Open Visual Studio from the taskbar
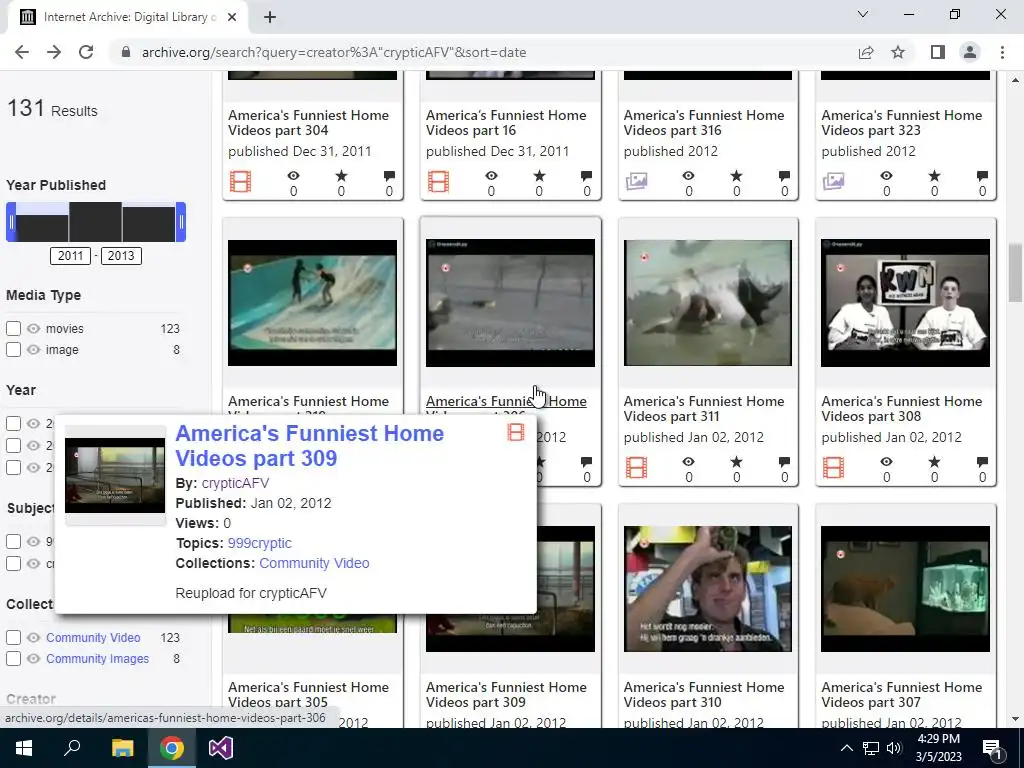1024x768 pixels. coord(221,748)
